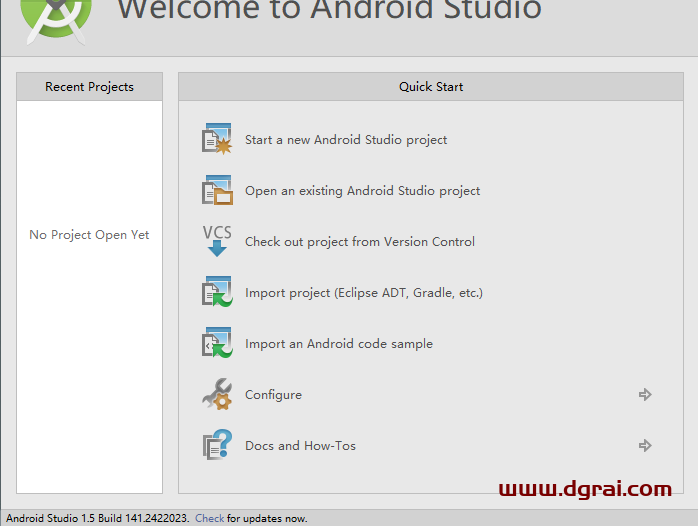The width and height of the screenshot is (698, 526).
Task: Click the Docs and How-Tos question icon
Action: pyautogui.click(x=217, y=445)
